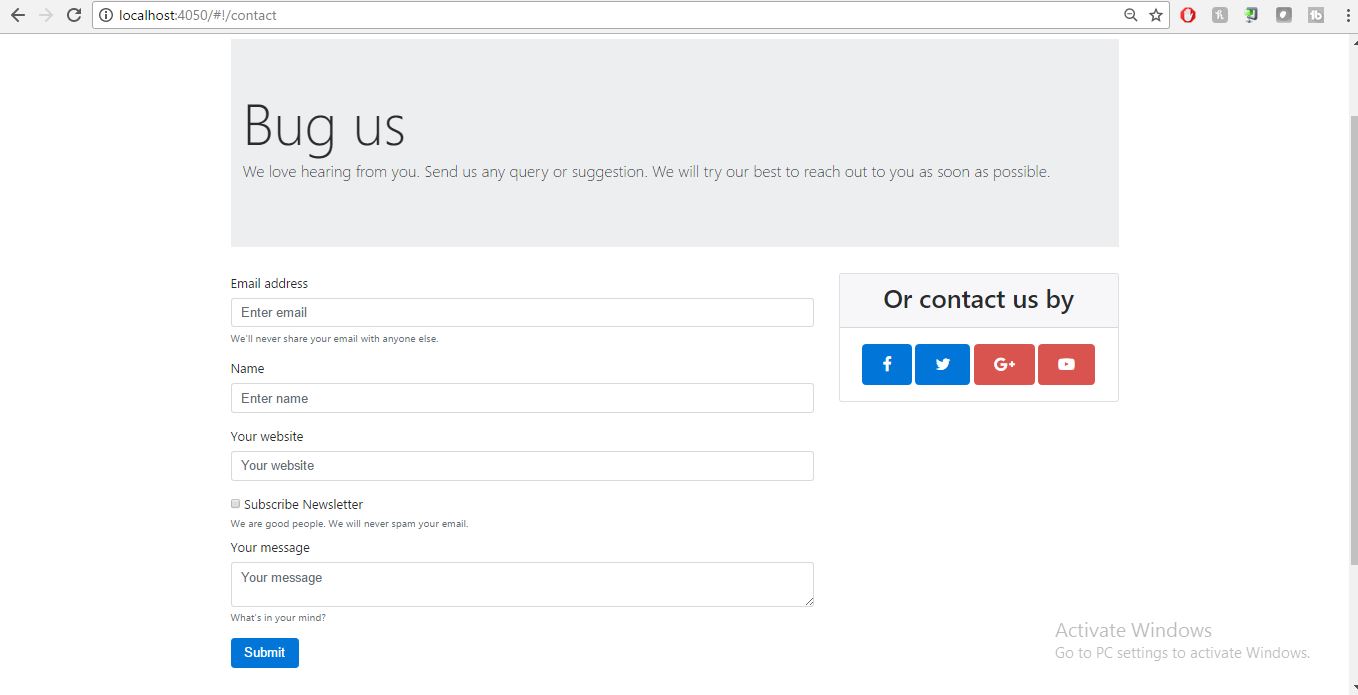The image size is (1358, 695).
Task: Open the green monitor extension icon
Action: point(1251,15)
